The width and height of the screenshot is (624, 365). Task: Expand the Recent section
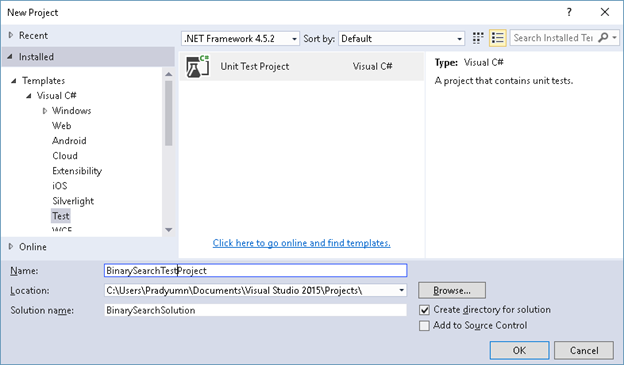click(11, 35)
